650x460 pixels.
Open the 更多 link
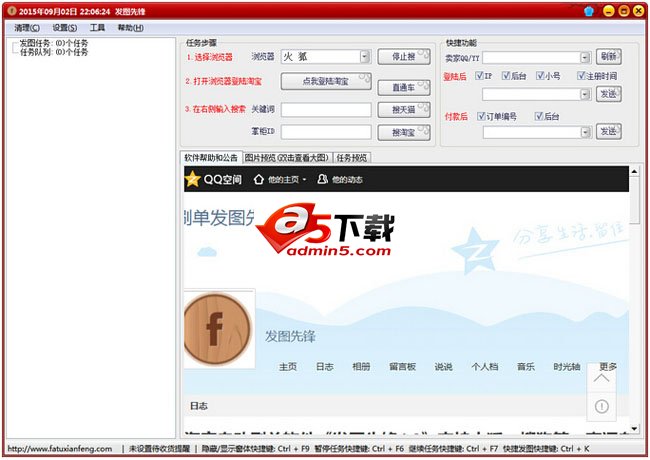point(608,366)
